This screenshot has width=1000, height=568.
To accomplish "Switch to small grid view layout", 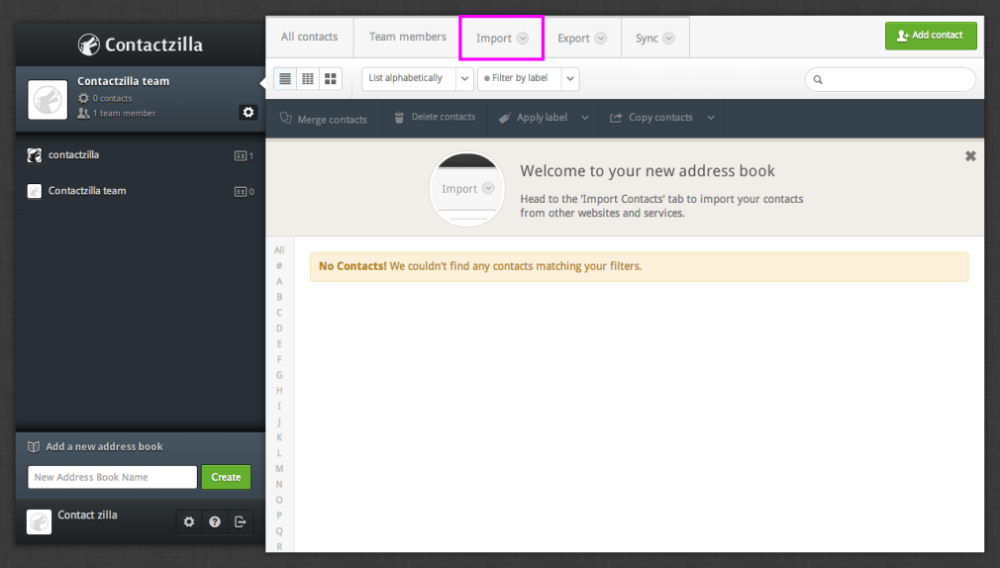I will [307, 78].
